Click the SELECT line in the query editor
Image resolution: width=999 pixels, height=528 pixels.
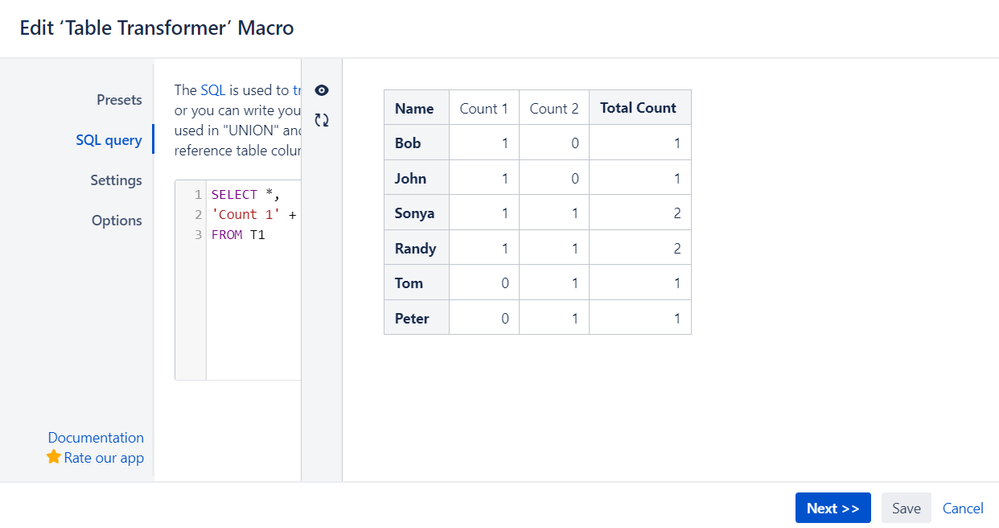254,194
